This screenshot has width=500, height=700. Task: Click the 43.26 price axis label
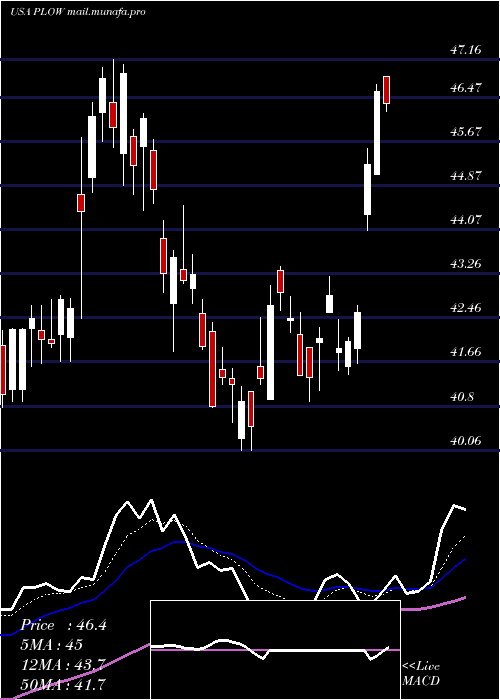pyautogui.click(x=466, y=263)
